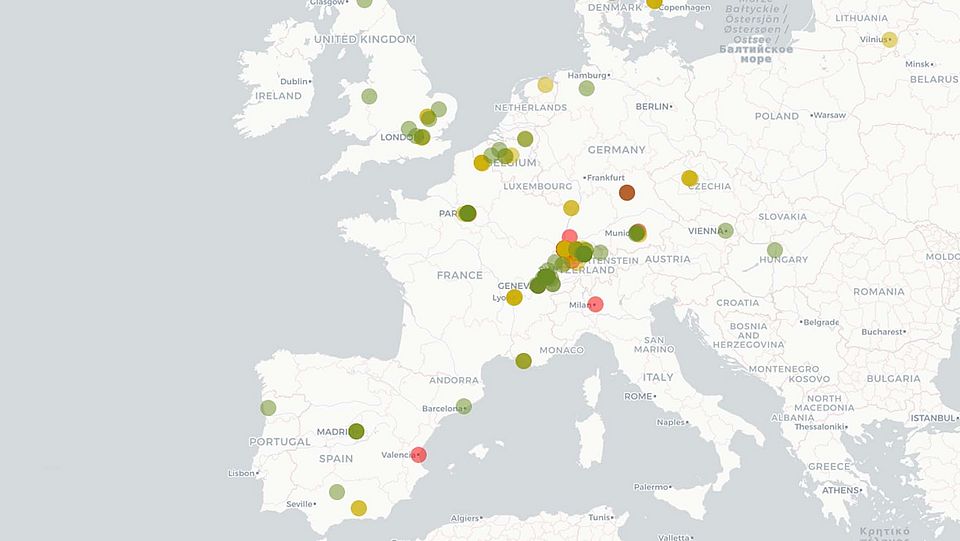Click the red marker at Valencia

tap(418, 455)
